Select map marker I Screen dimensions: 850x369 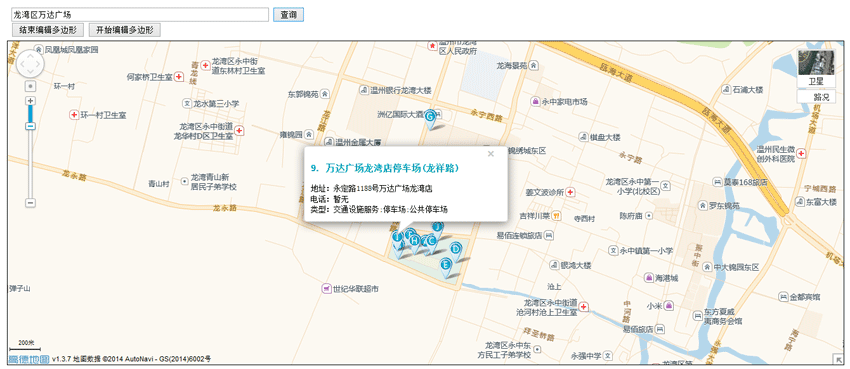[x=397, y=239]
